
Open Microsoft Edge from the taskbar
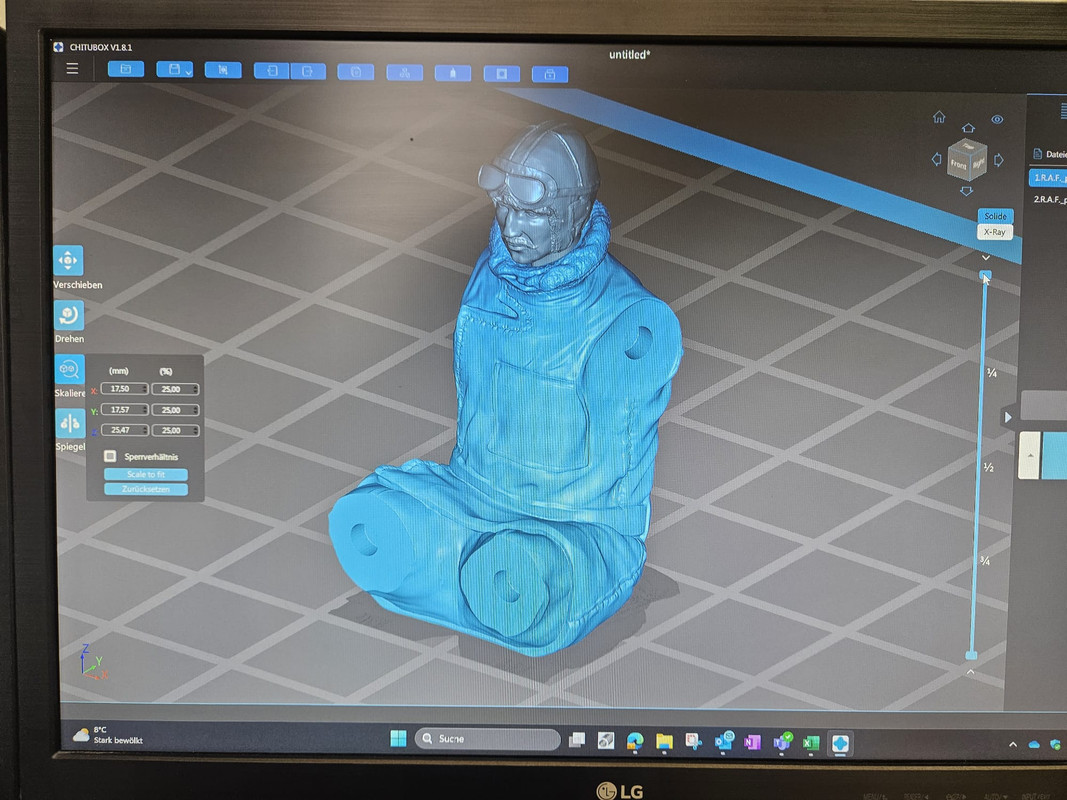tap(634, 741)
